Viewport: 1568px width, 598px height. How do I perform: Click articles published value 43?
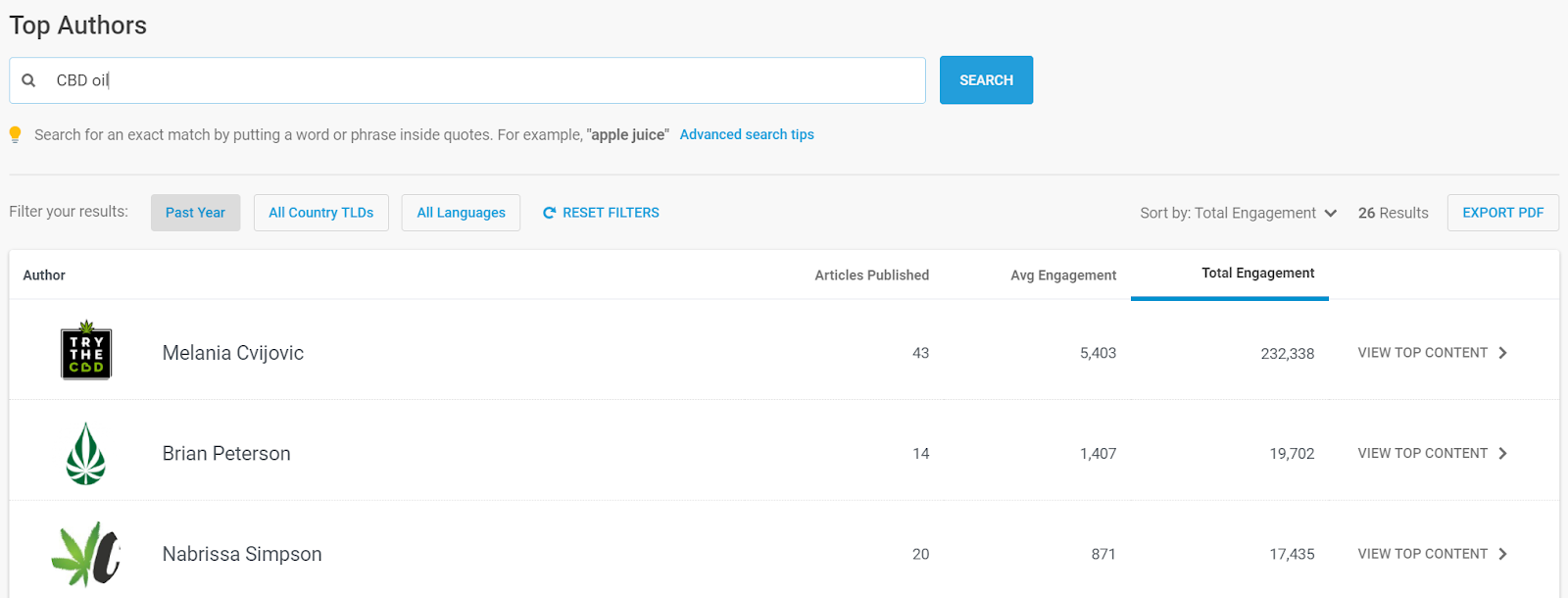click(920, 353)
